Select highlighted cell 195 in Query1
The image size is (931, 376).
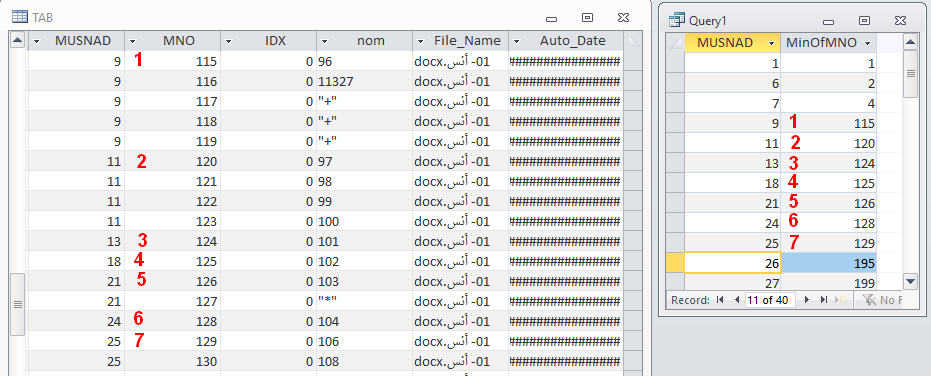[828, 263]
